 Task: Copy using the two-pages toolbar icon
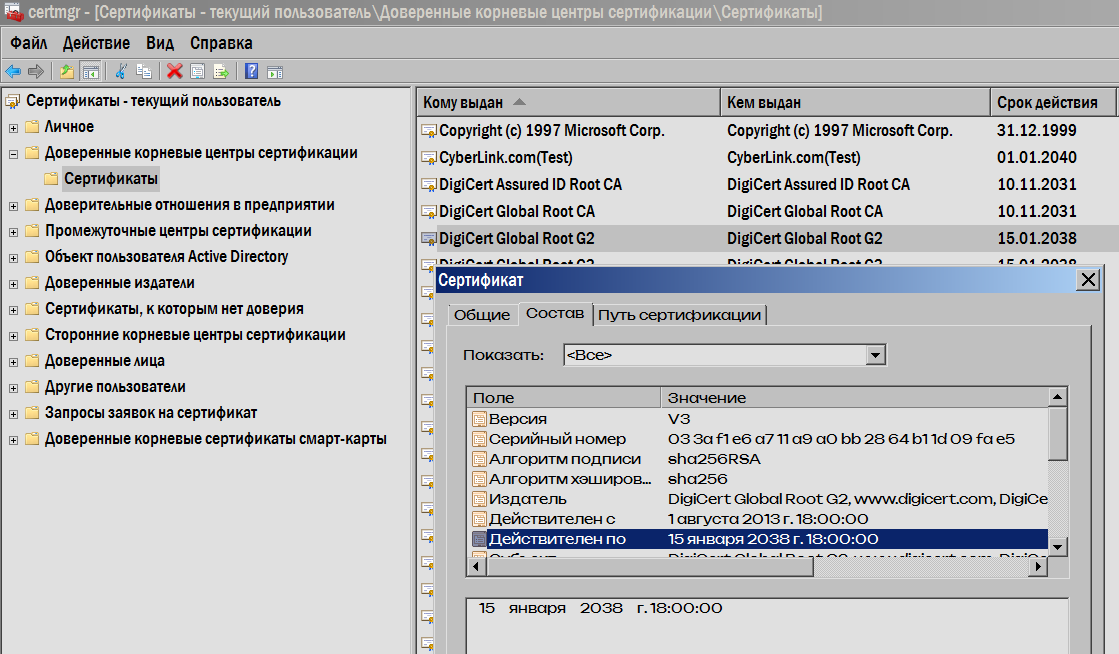(144, 71)
